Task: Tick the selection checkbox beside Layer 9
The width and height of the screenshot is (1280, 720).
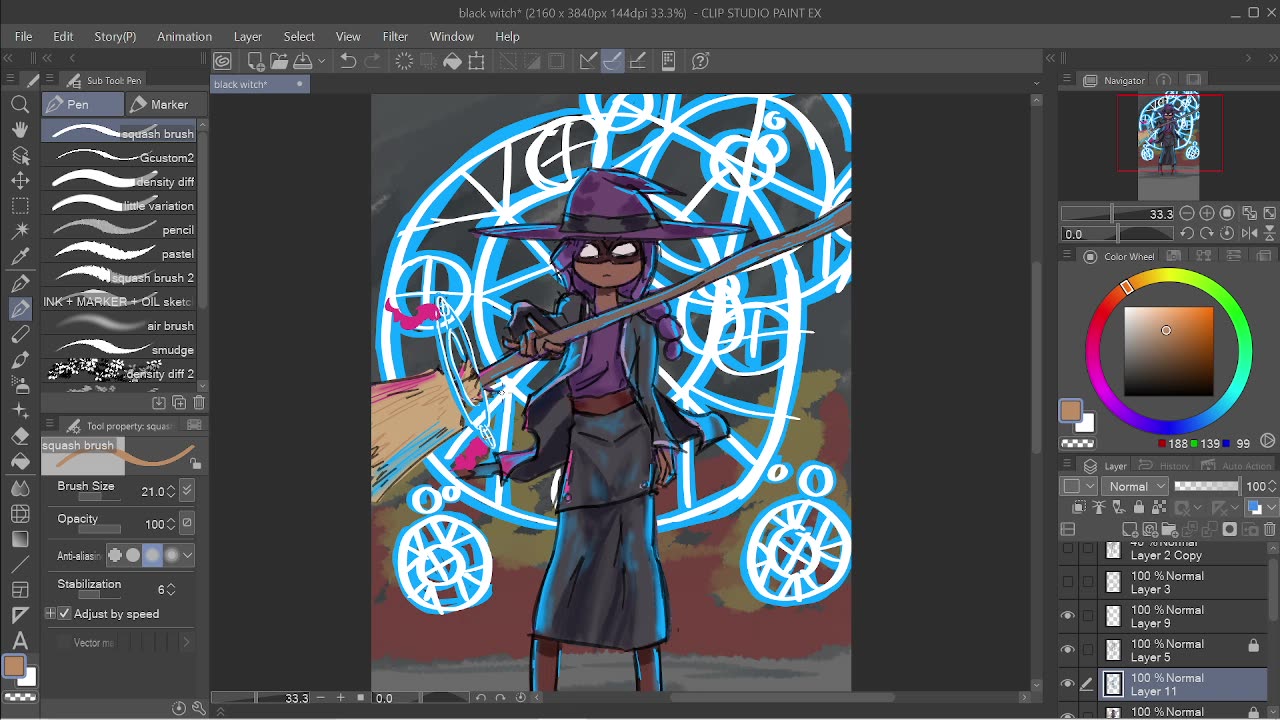Action: pos(1087,616)
